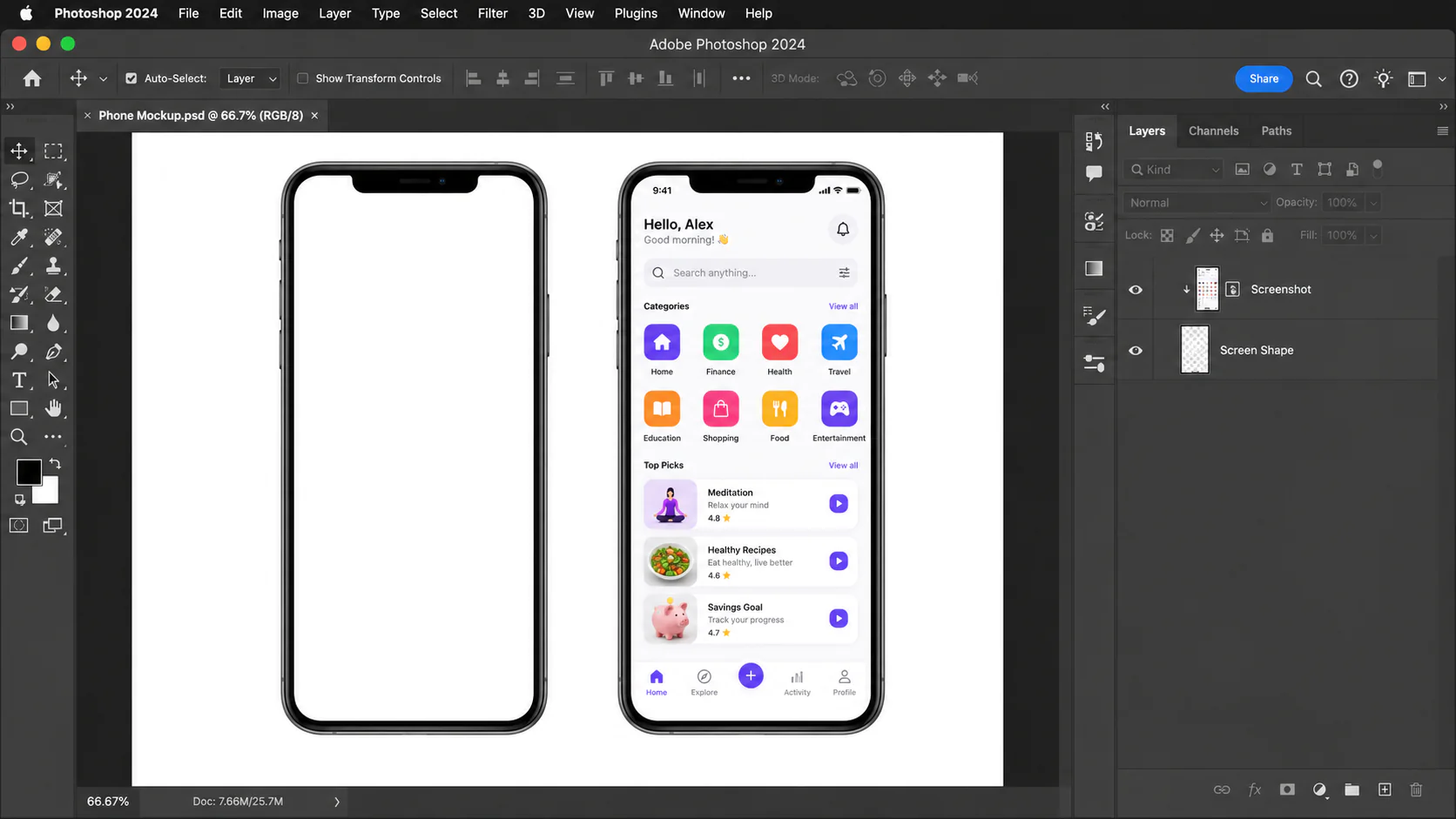
Task: Open the Auto-Select Layer dropdown
Action: click(250, 78)
